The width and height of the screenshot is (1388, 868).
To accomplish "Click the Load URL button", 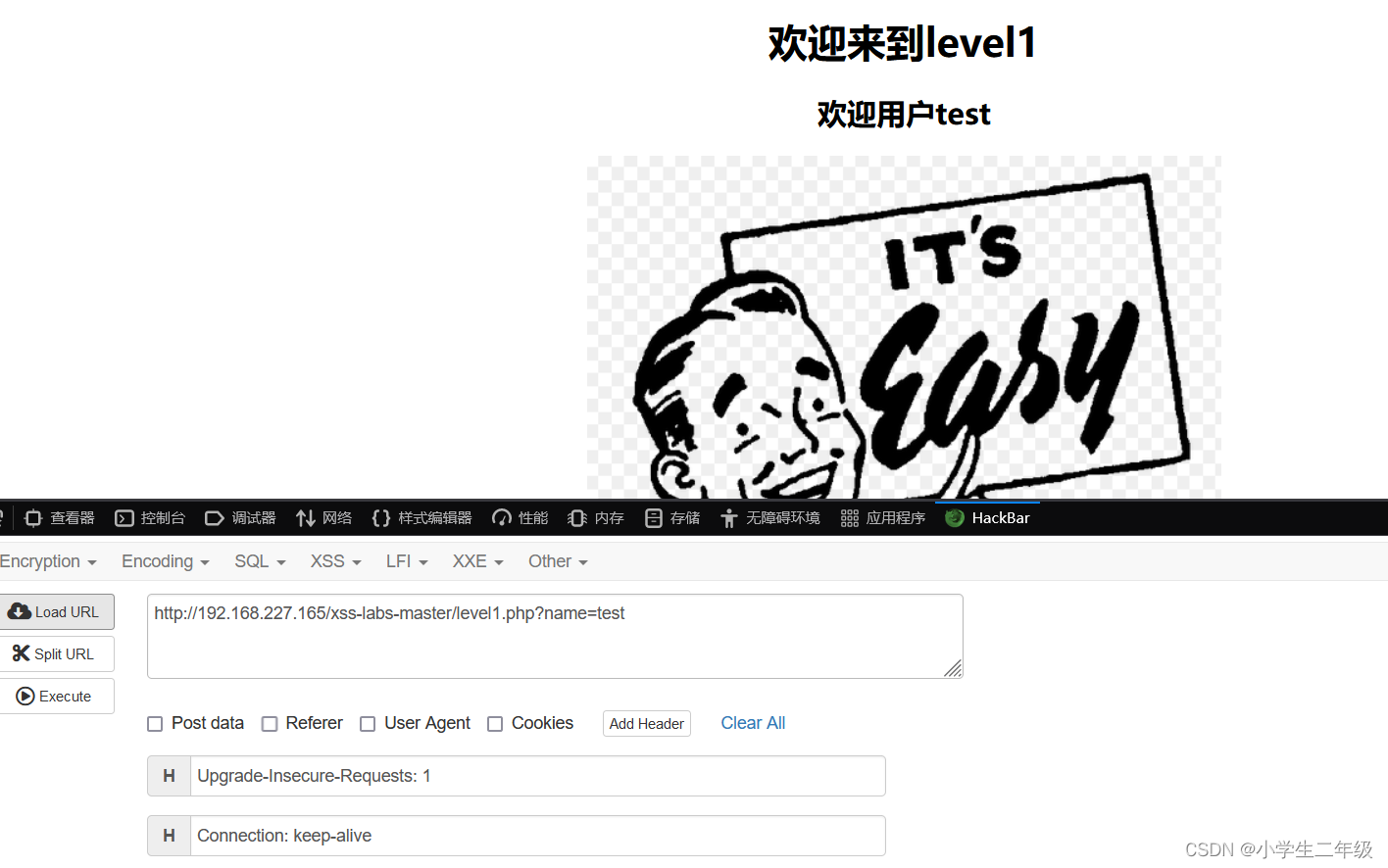I will point(57,612).
